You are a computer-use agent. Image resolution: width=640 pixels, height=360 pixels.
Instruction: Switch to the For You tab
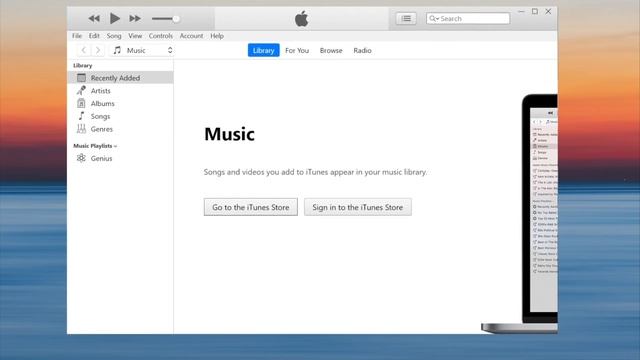pyautogui.click(x=297, y=50)
